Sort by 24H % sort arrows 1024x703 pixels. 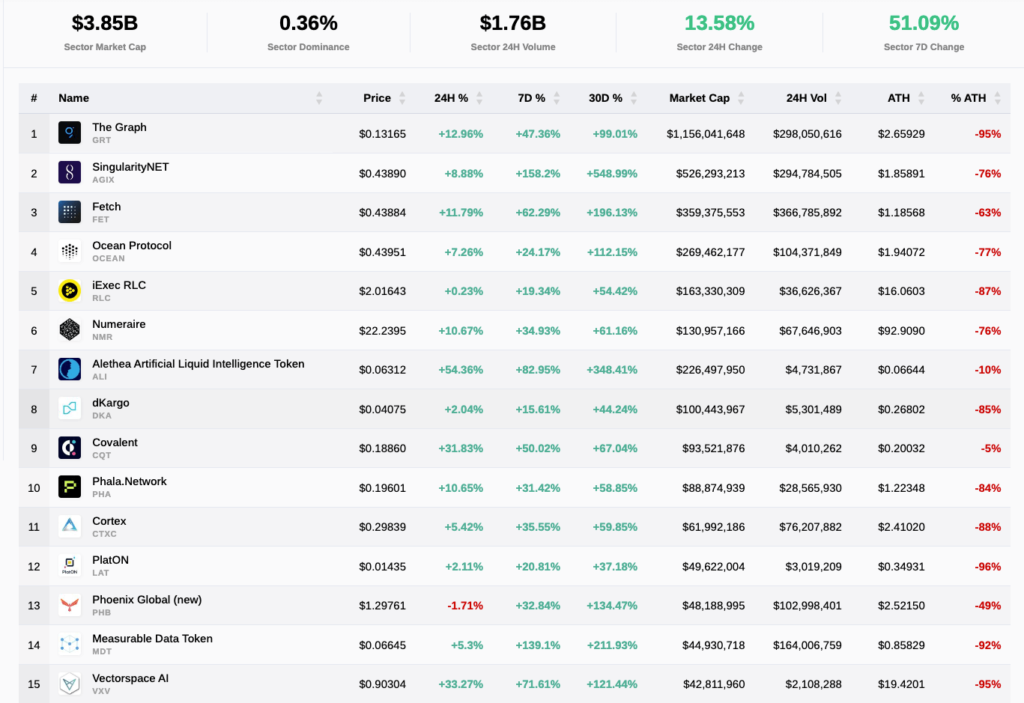(479, 98)
